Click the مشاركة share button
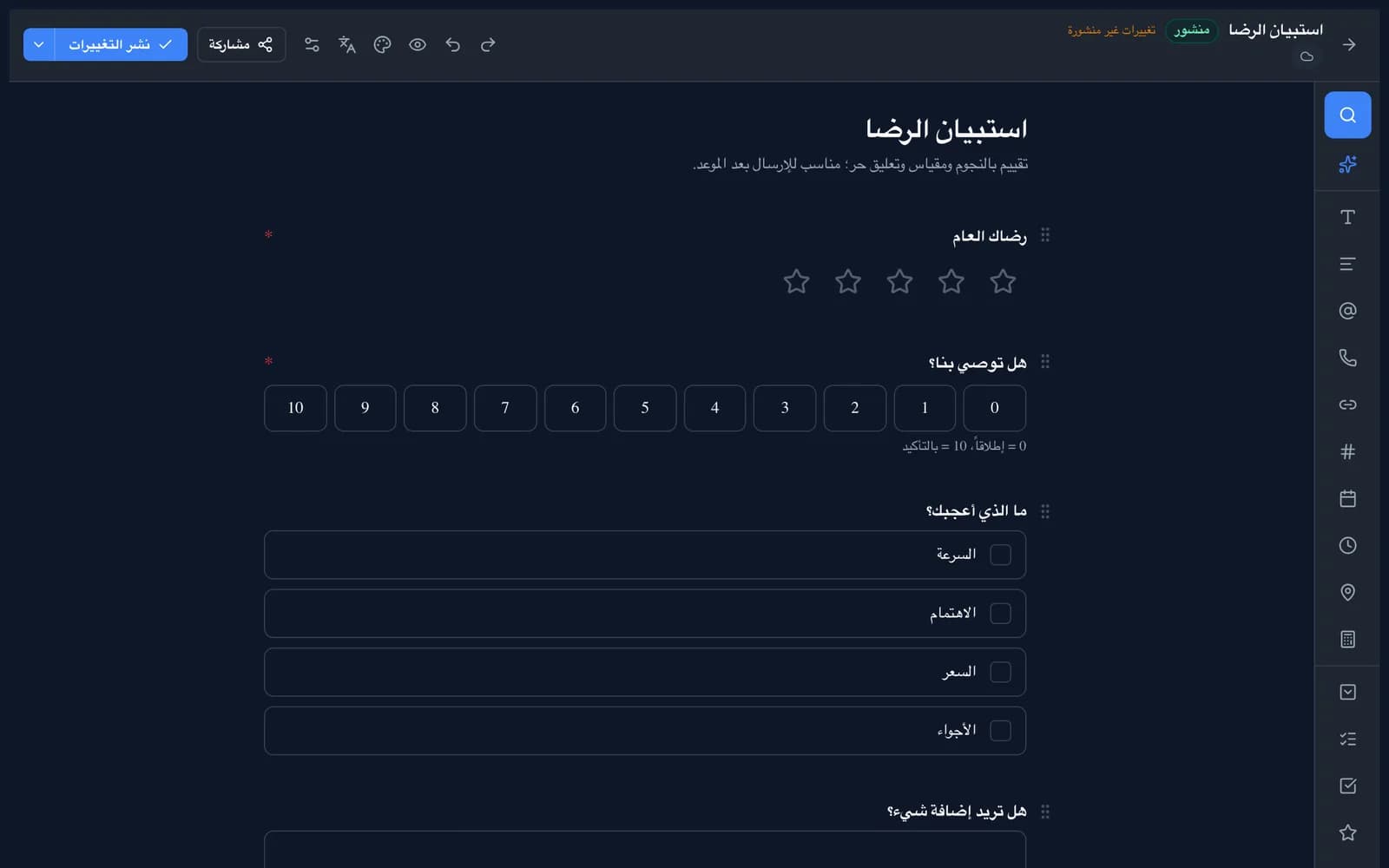This screenshot has height=868, width=1389. (241, 44)
